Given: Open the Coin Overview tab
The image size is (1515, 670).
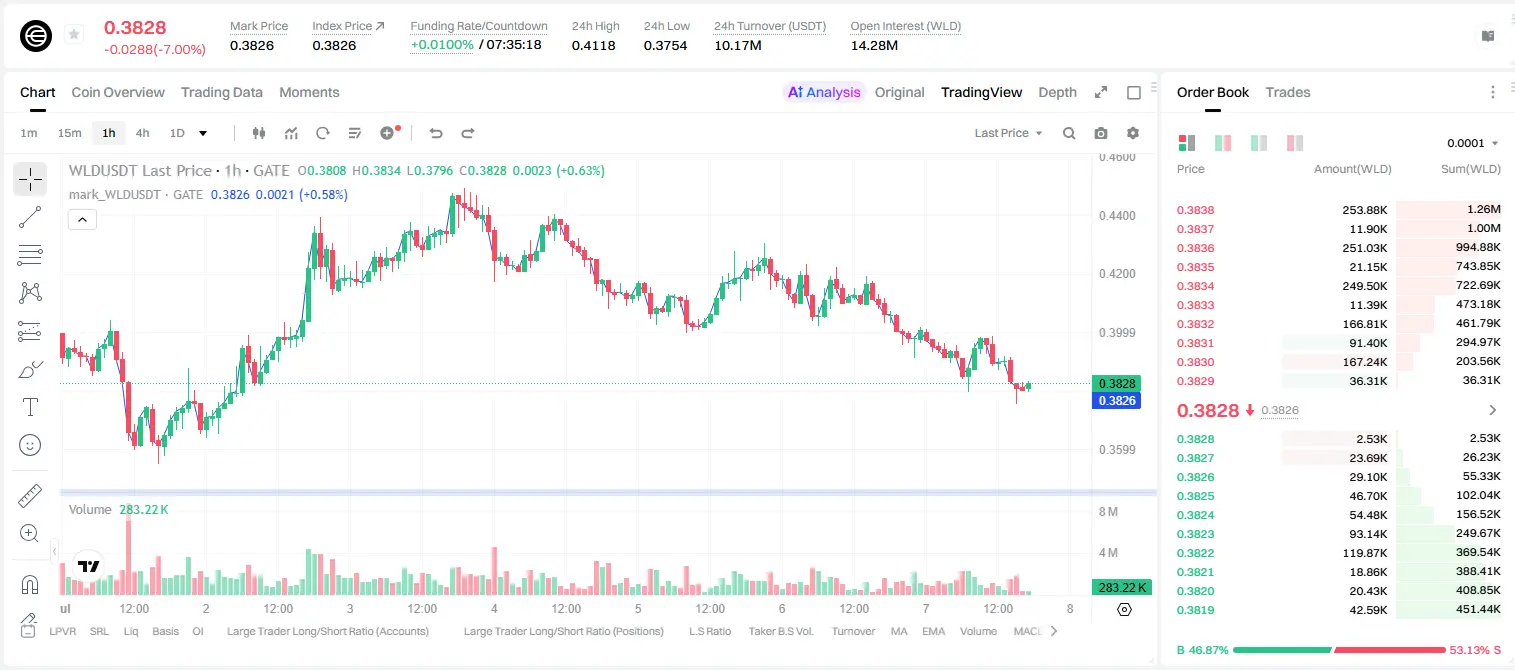Looking at the screenshot, I should pos(118,92).
